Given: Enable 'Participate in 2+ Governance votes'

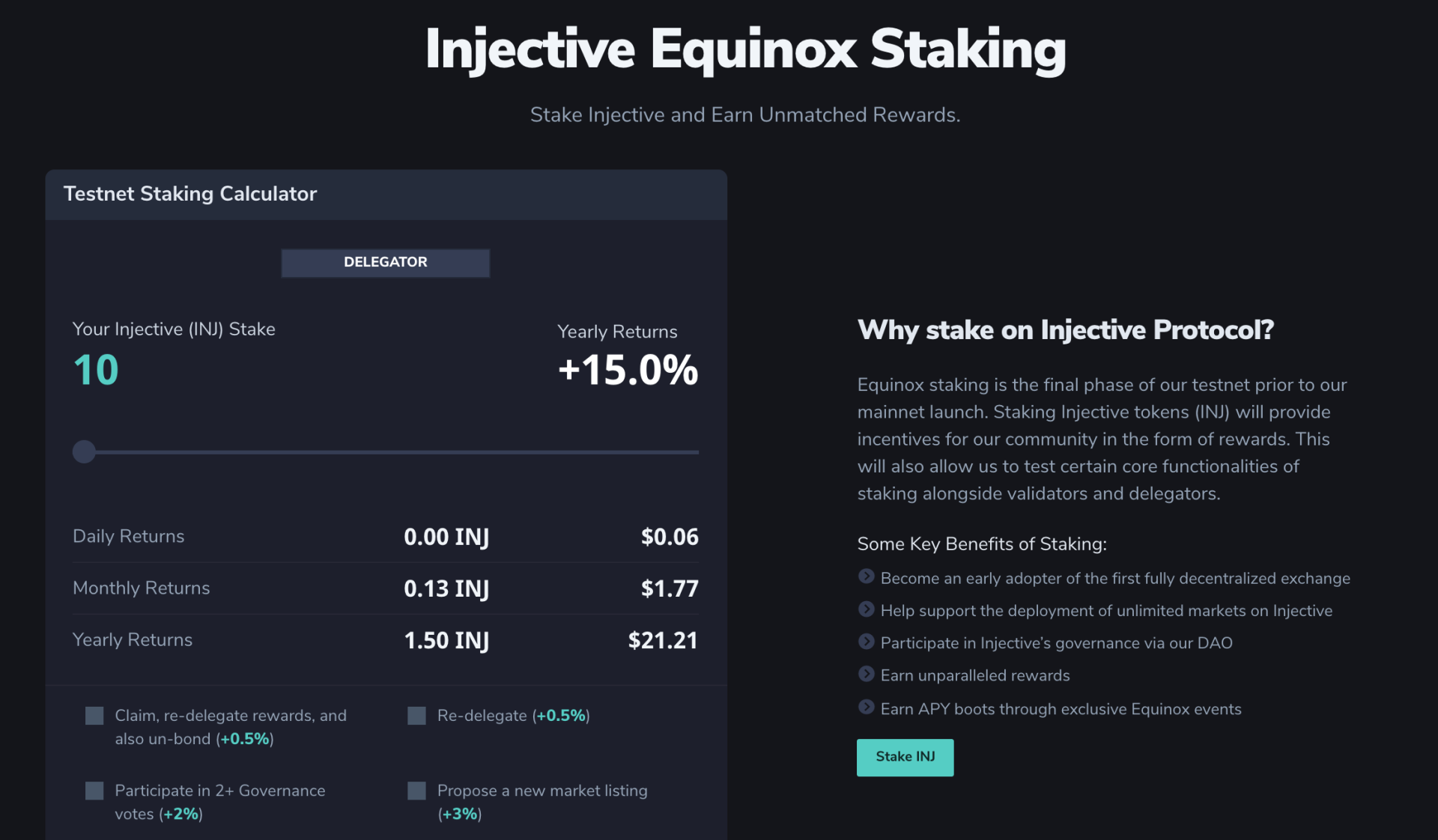Looking at the screenshot, I should click(x=94, y=790).
